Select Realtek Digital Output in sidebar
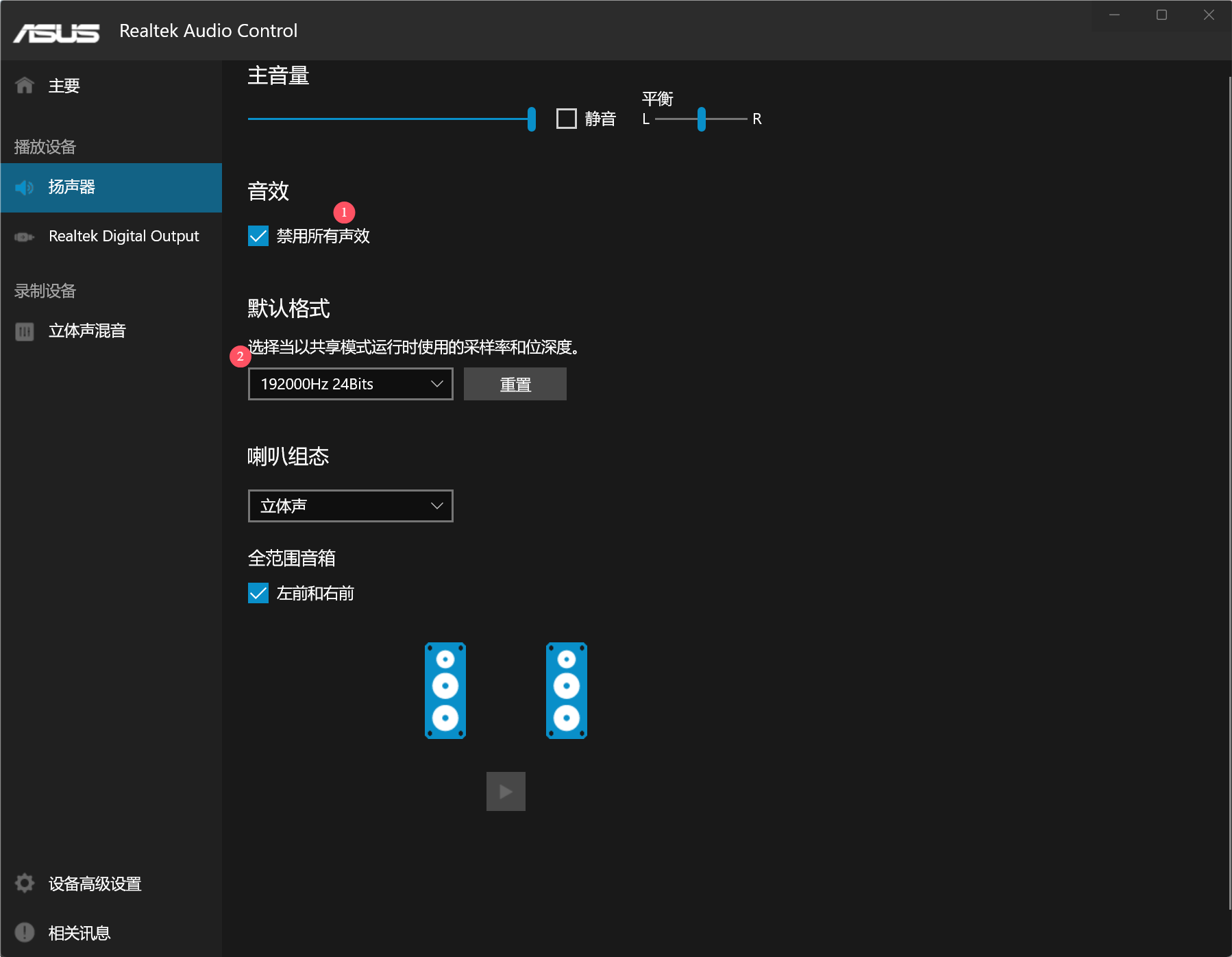The width and height of the screenshot is (1232, 957). pyautogui.click(x=123, y=237)
